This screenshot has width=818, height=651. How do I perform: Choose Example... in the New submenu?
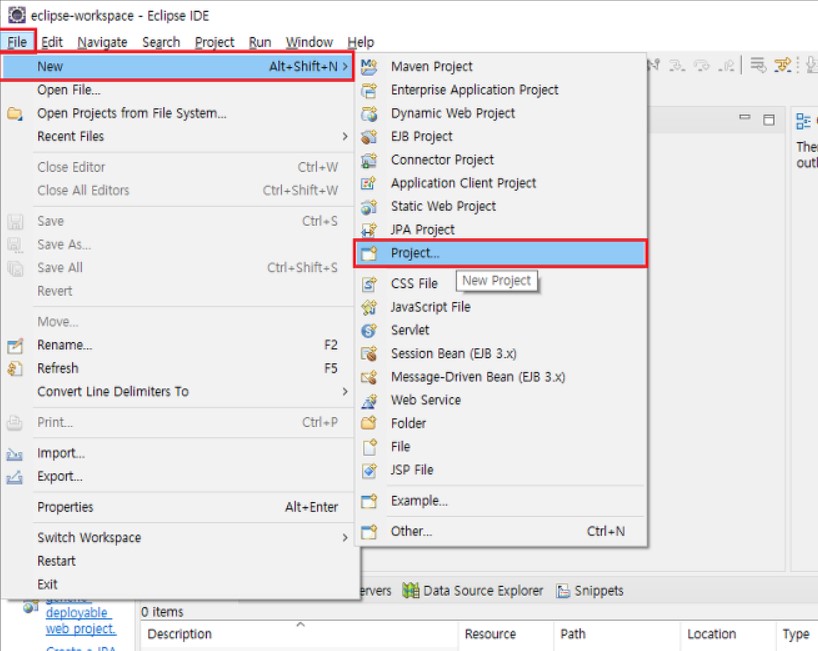click(501, 501)
